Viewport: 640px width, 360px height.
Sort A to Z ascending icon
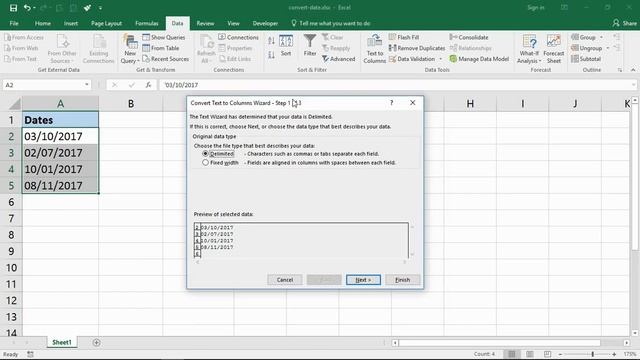click(x=271, y=40)
